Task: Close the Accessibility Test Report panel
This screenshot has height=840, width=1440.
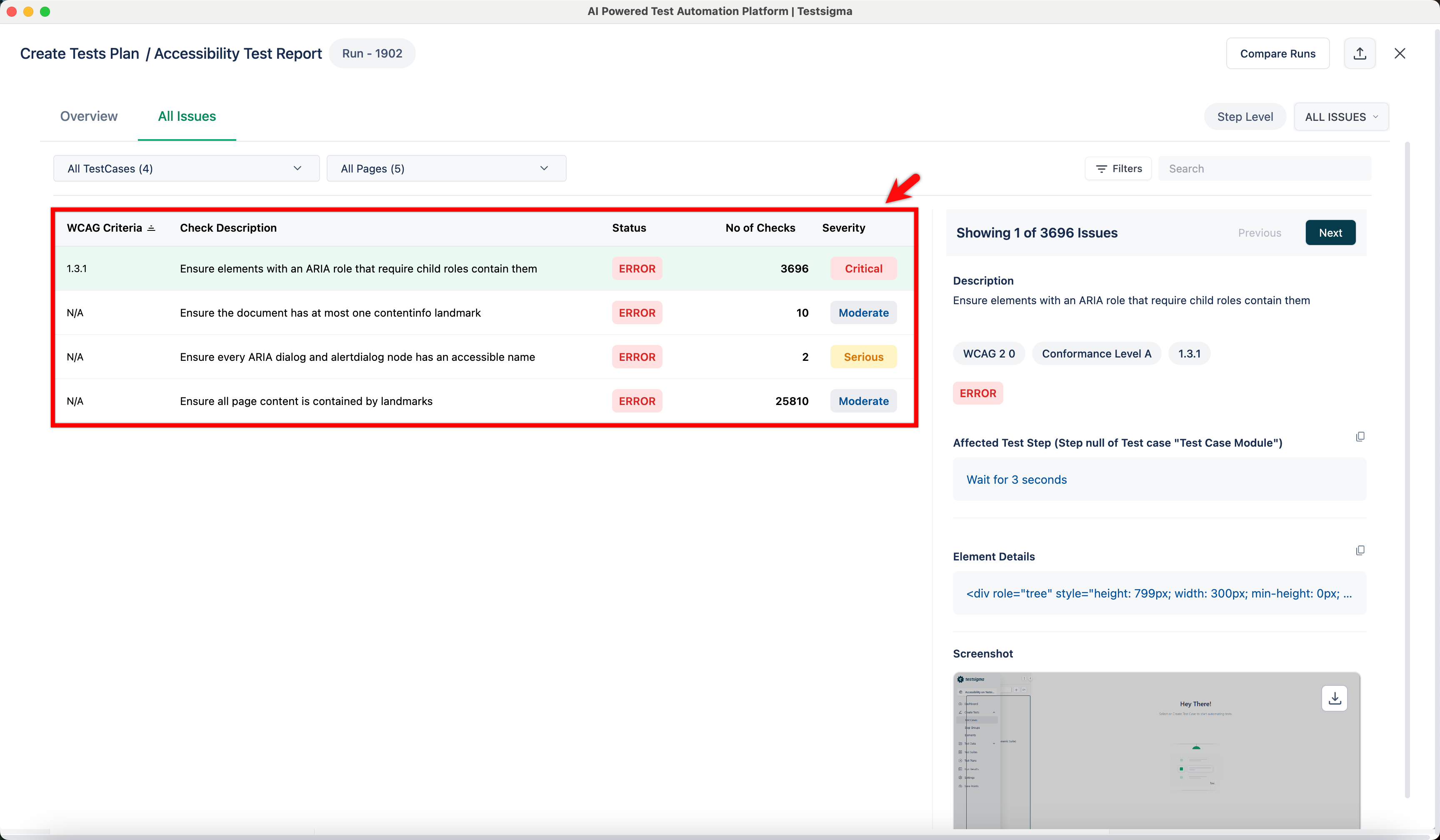Action: tap(1400, 53)
